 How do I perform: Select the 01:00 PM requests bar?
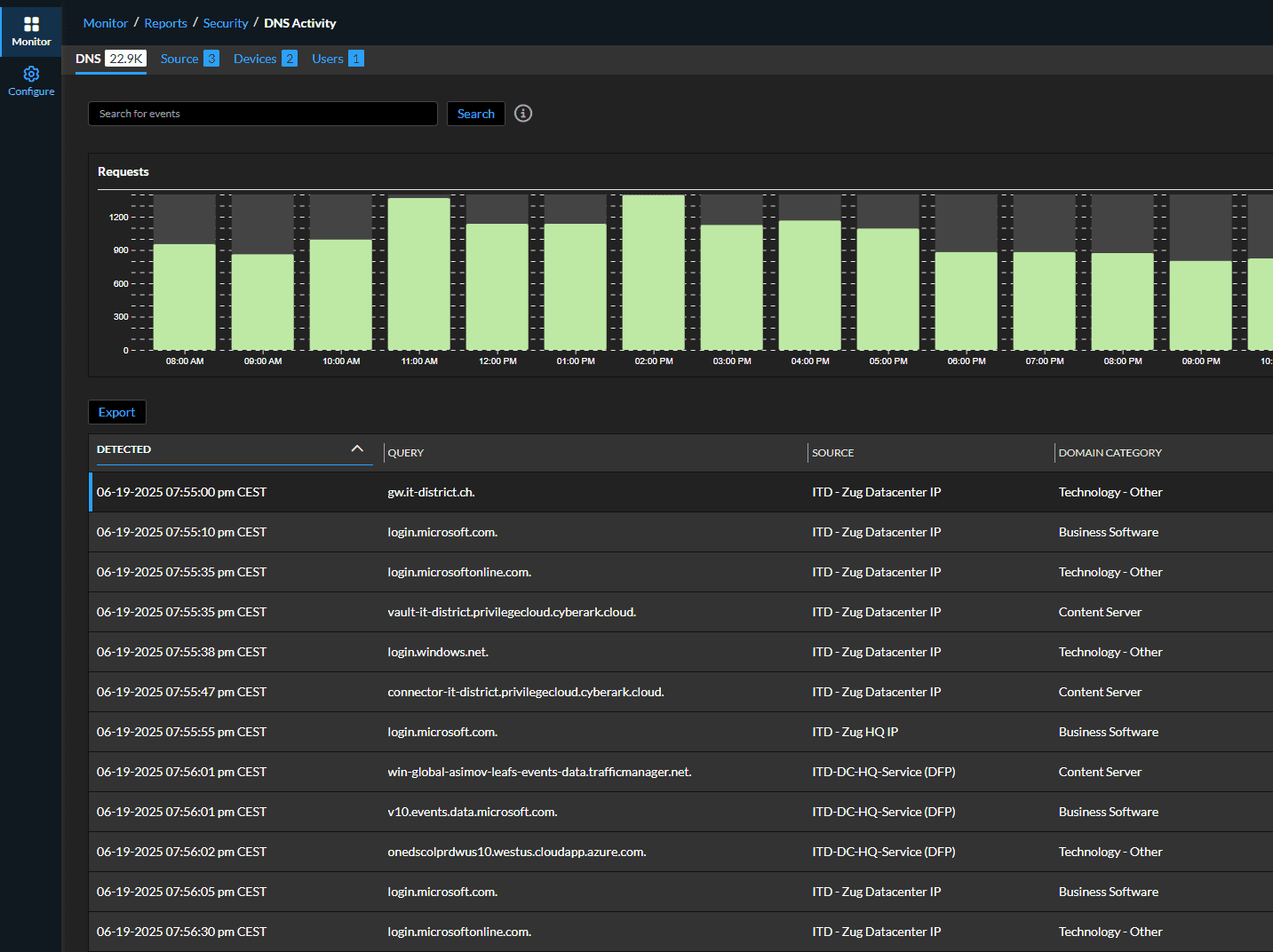pos(576,287)
